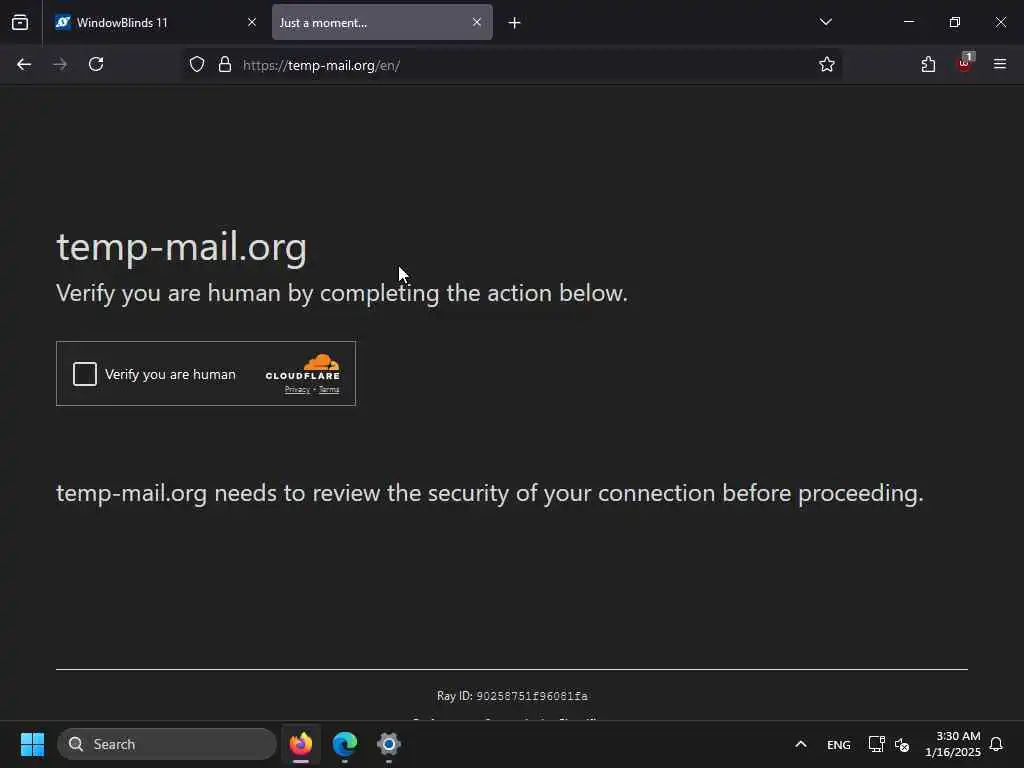Click the Ray ID text
The width and height of the screenshot is (1024, 768).
tap(512, 696)
